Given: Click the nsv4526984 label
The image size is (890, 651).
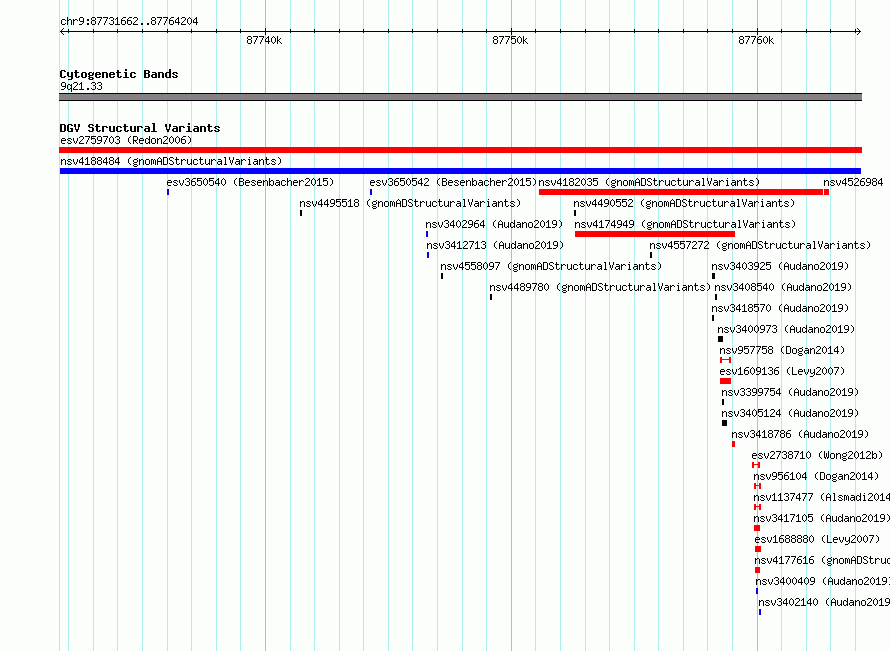Looking at the screenshot, I should pos(853,182).
